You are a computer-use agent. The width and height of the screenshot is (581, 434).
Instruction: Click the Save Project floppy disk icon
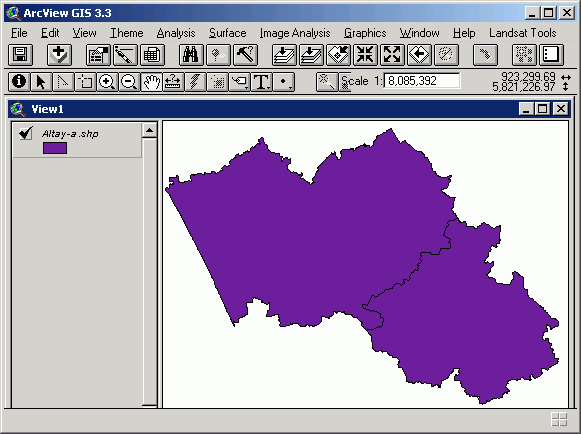(x=20, y=55)
